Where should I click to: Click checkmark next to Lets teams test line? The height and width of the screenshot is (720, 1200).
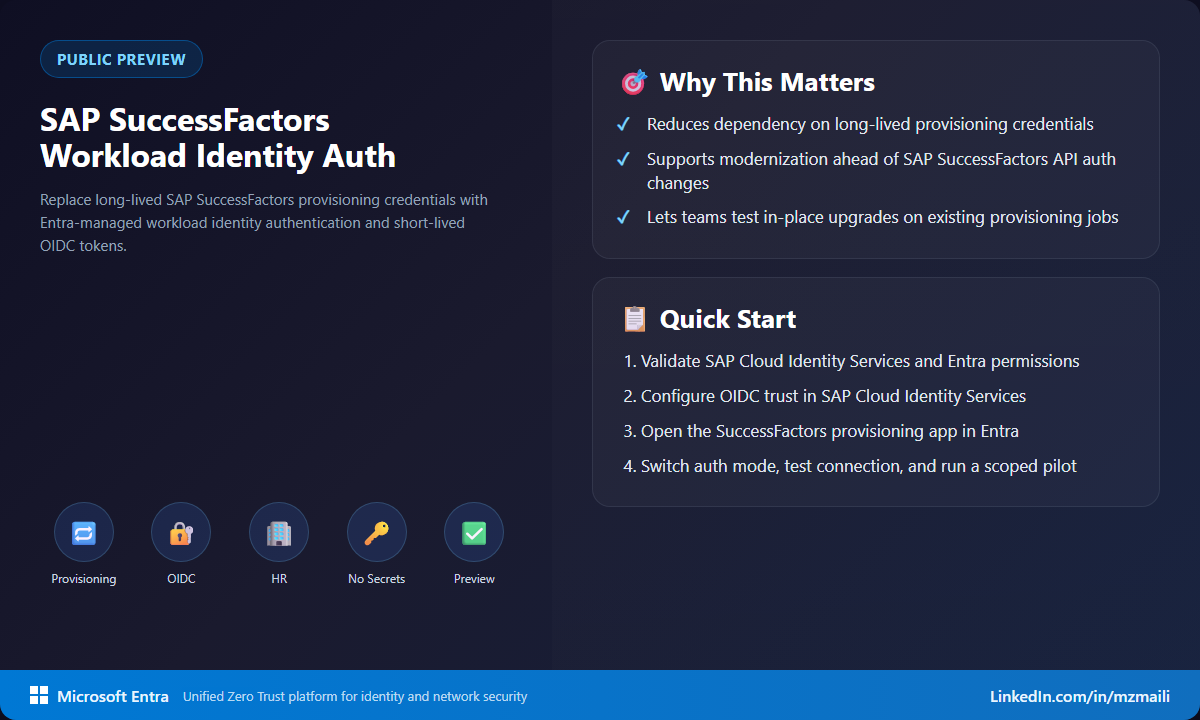[623, 217]
